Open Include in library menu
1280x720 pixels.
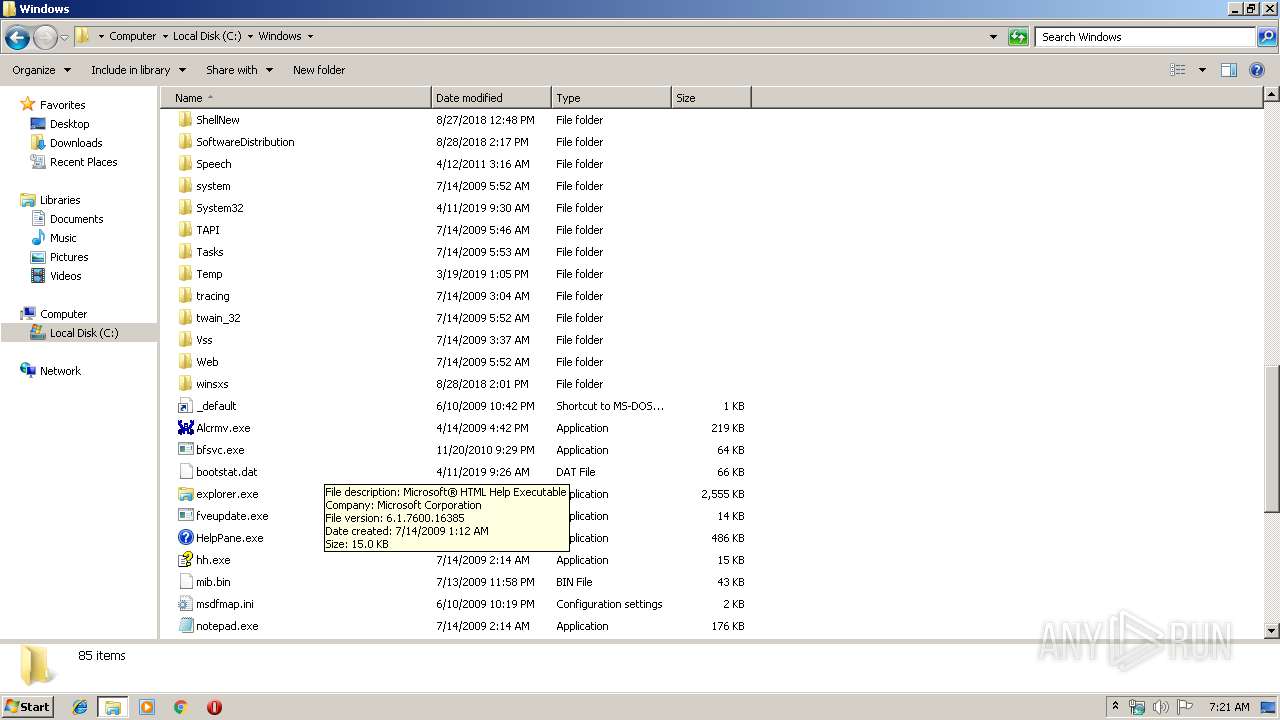(x=138, y=70)
